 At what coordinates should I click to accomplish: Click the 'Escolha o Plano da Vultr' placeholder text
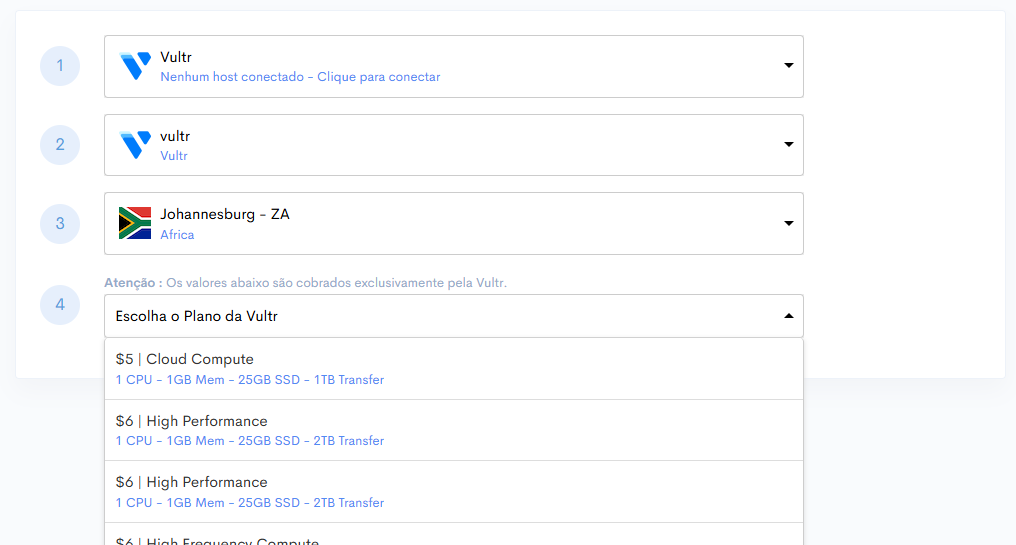click(196, 316)
